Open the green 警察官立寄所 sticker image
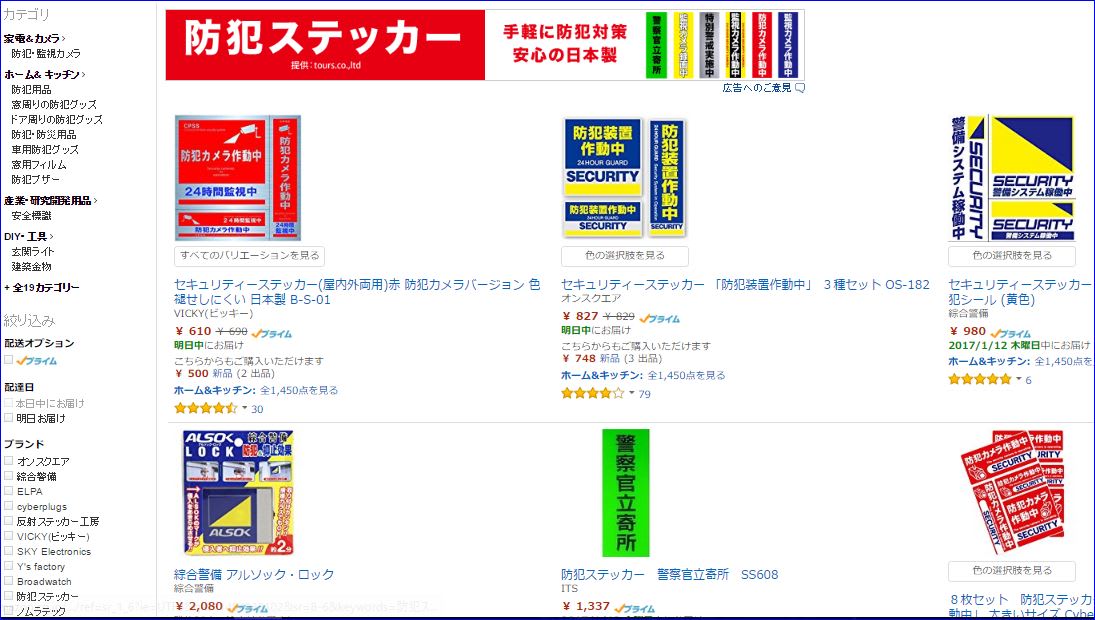Viewport: 1095px width, 620px height. click(x=626, y=492)
